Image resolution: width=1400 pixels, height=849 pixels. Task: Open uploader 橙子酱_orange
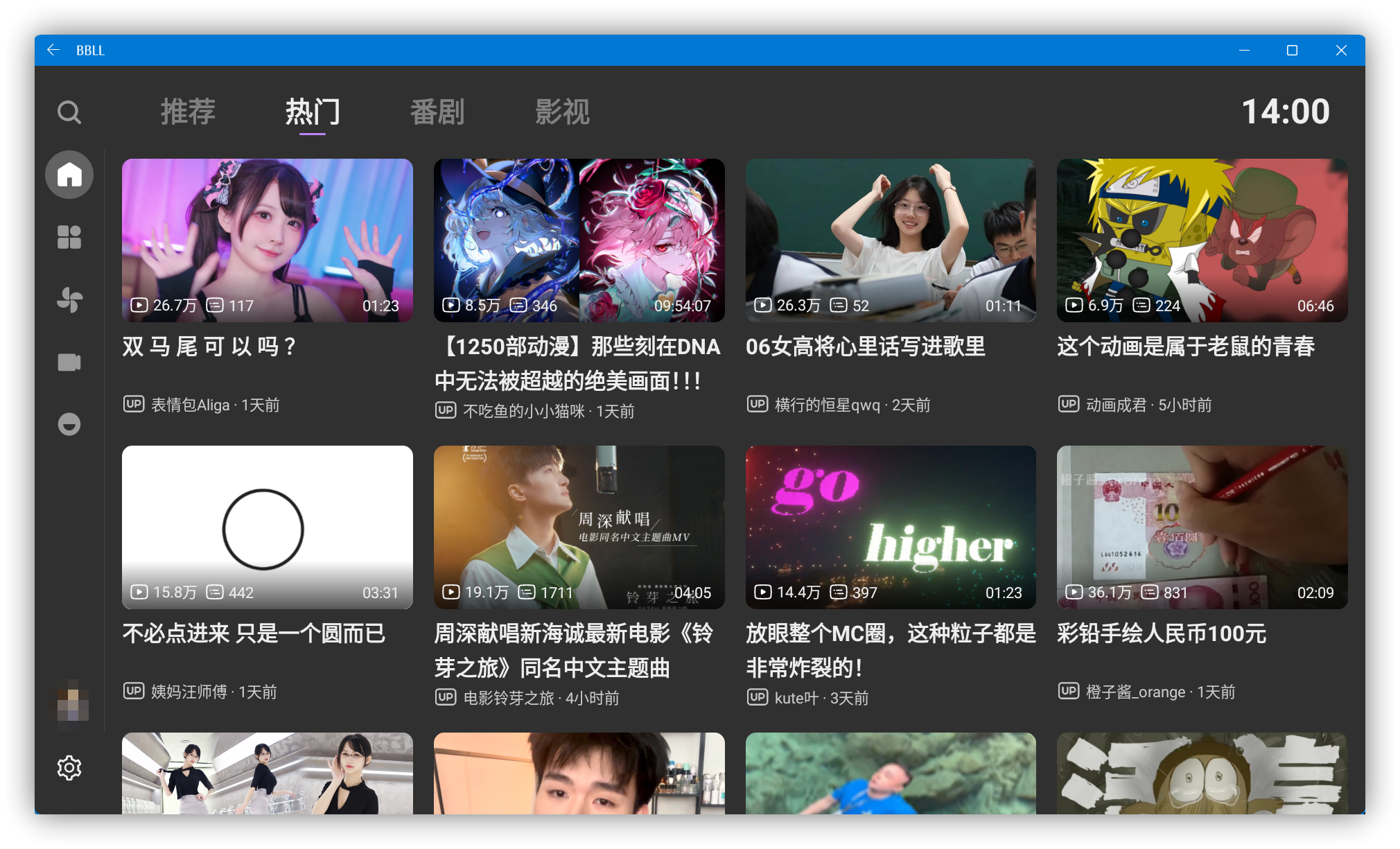[1135, 691]
